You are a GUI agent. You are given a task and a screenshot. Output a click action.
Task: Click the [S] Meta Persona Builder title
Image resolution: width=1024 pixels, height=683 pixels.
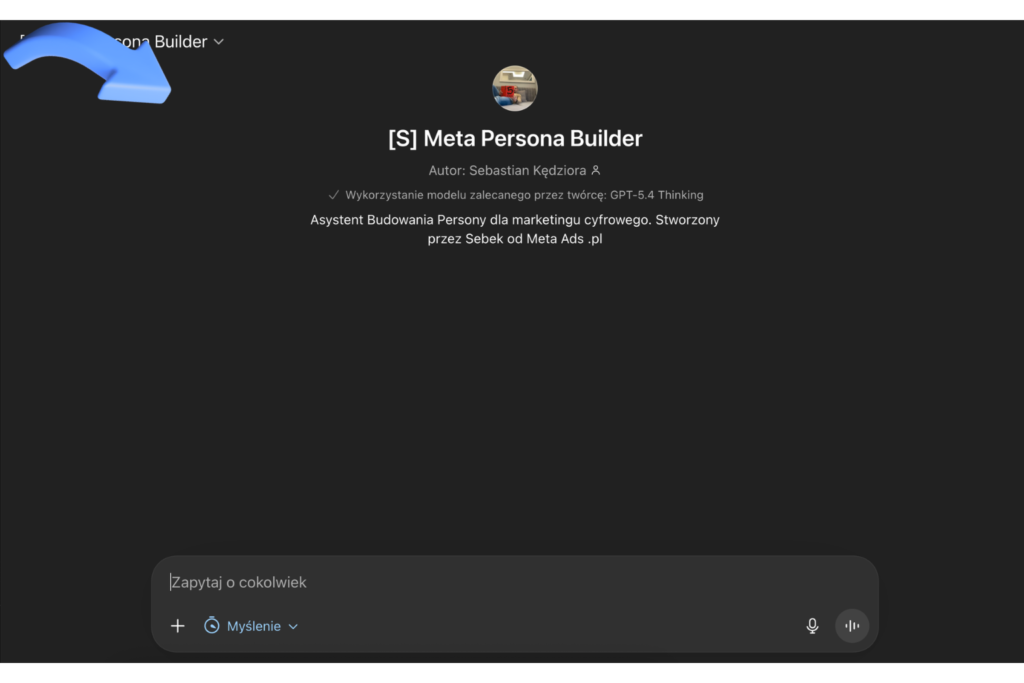(515, 138)
